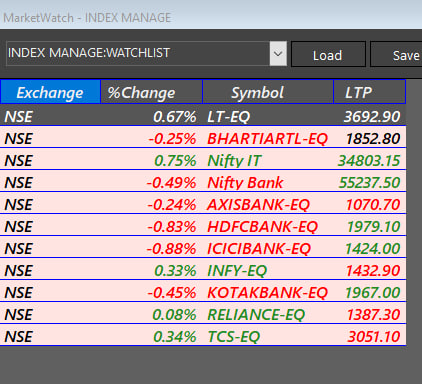Sort by the Exchange column header

pos(50,92)
